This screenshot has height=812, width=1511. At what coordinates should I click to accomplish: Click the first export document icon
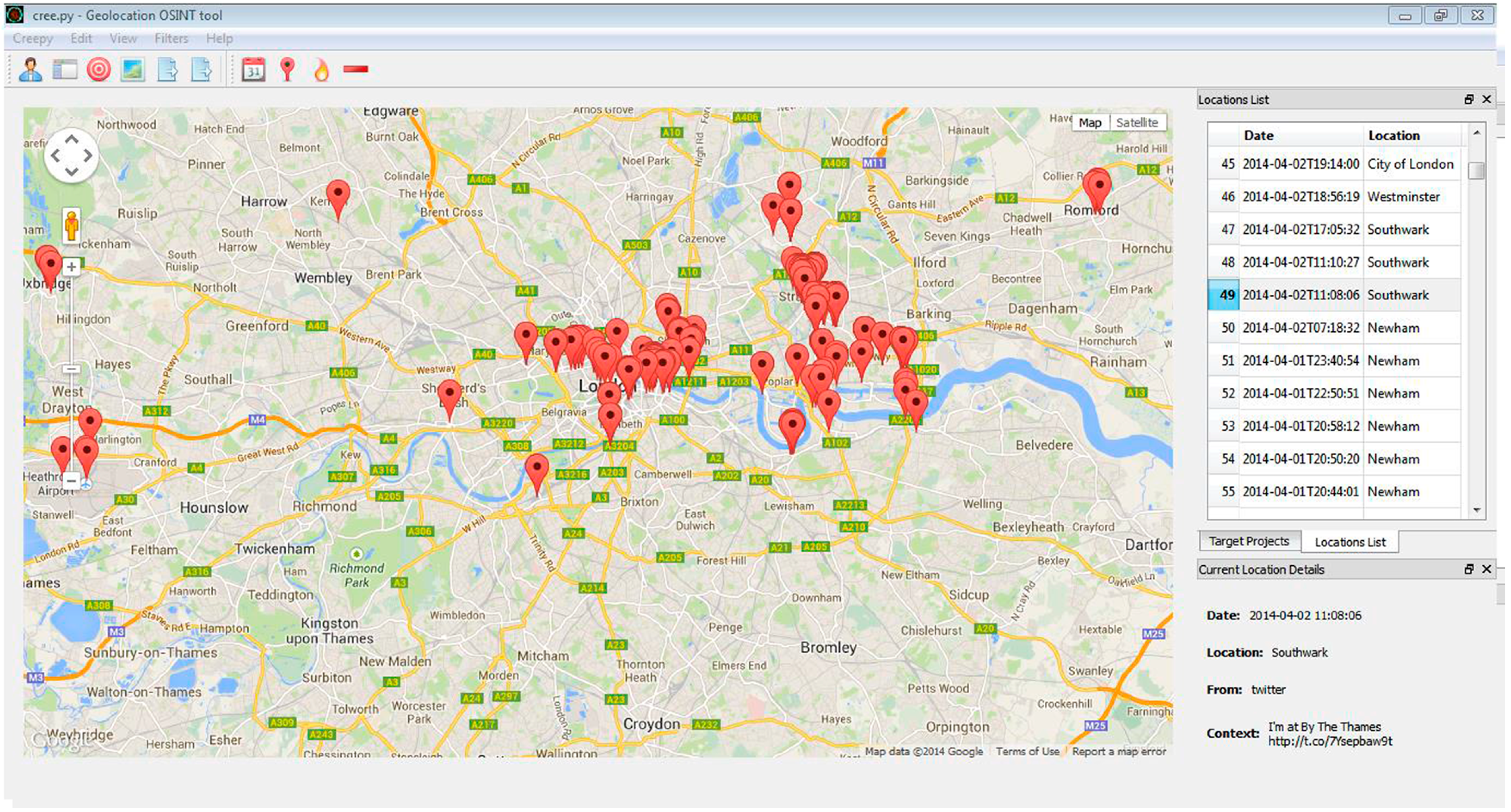(x=167, y=69)
